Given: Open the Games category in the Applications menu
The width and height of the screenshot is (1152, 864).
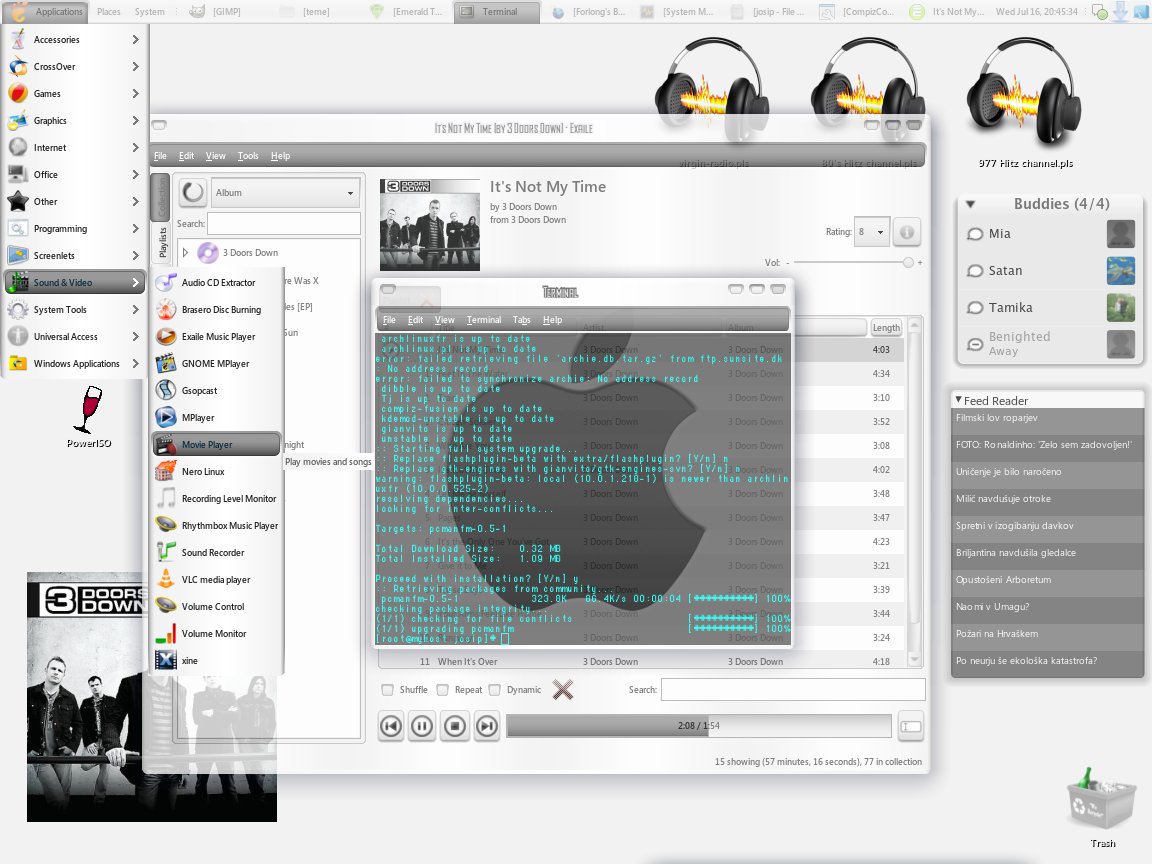Looking at the screenshot, I should point(73,93).
